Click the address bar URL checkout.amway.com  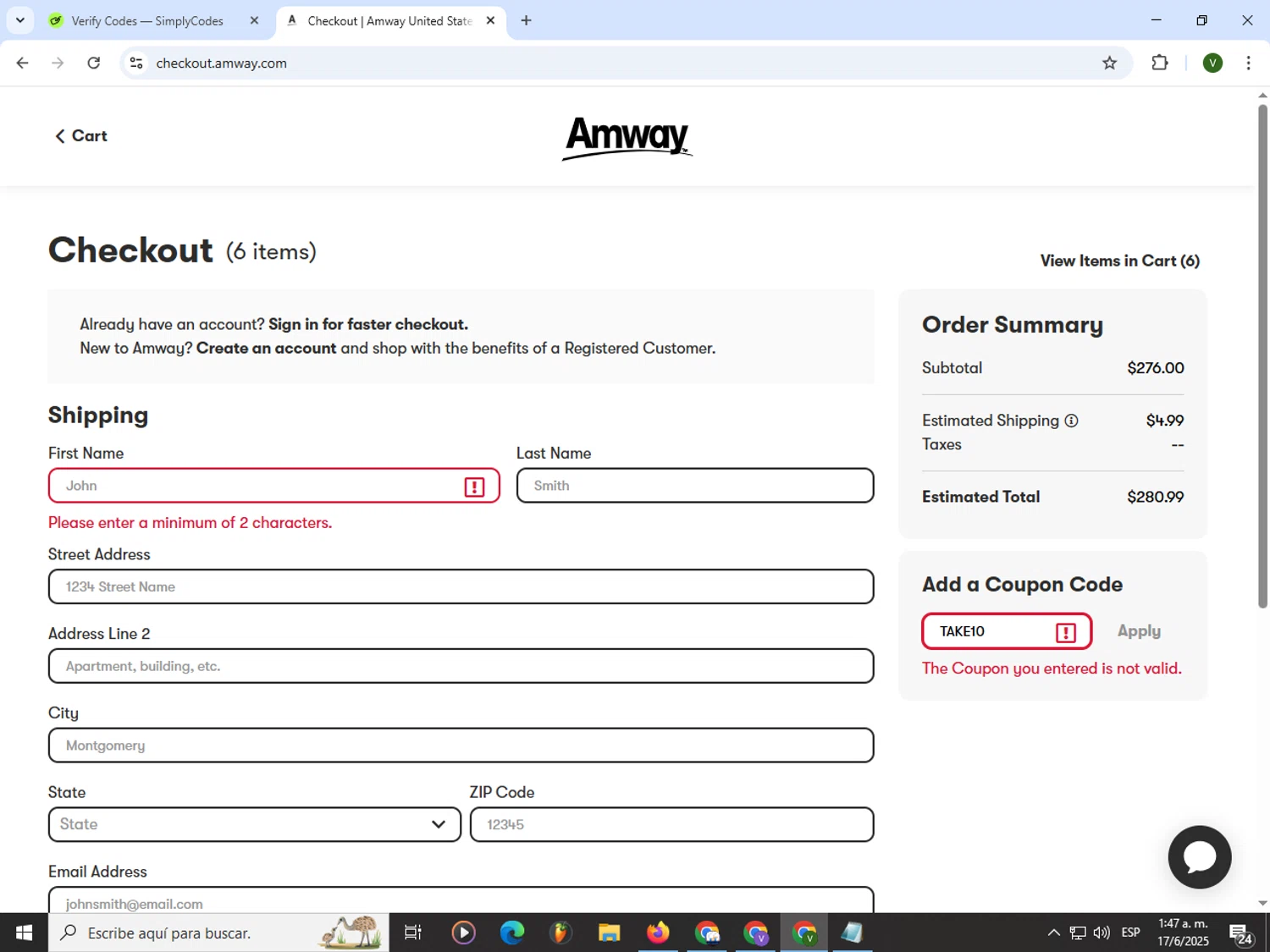(222, 63)
